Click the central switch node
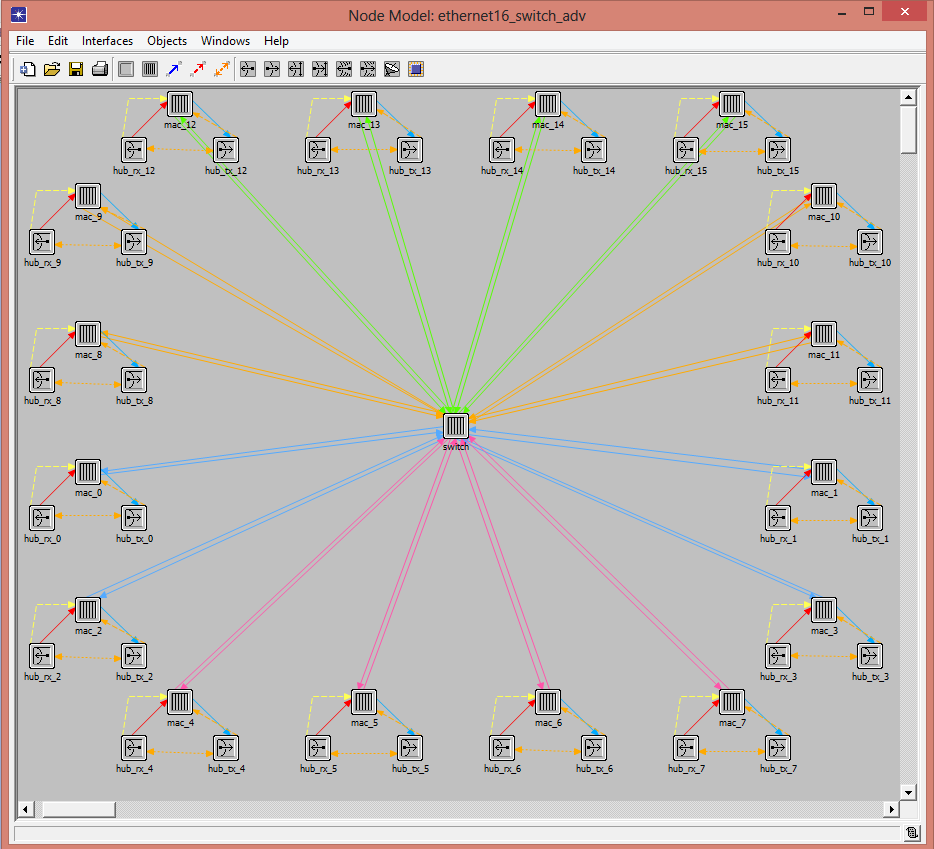 [x=456, y=426]
